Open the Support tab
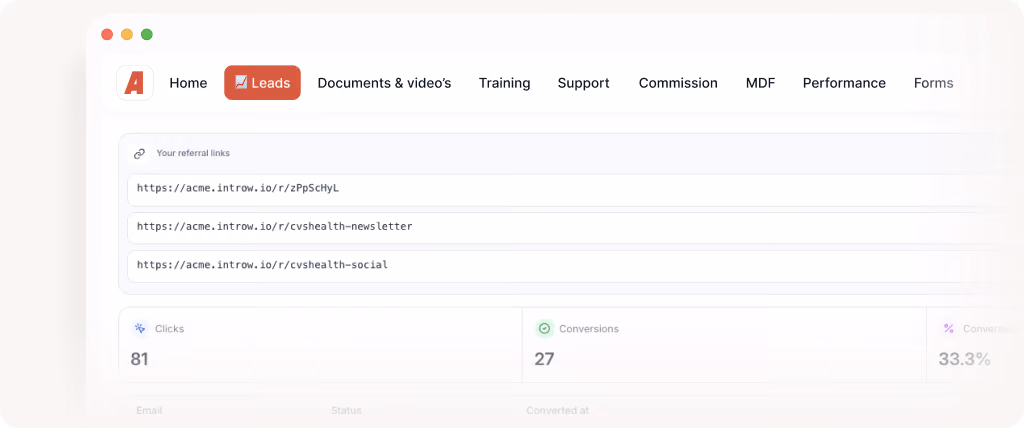This screenshot has width=1024, height=428. (583, 83)
